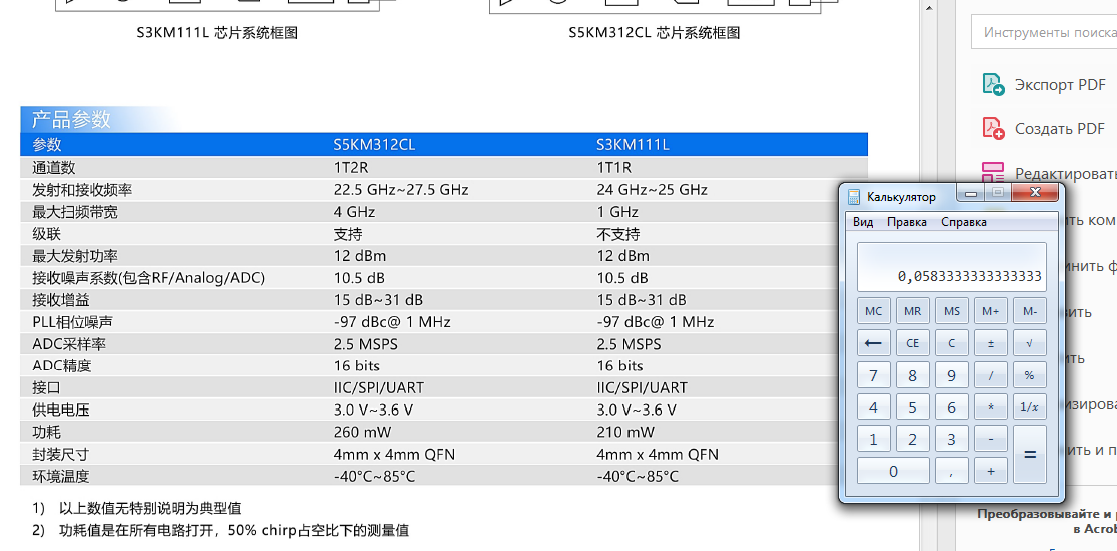
Task: Click the Export PDF tool icon
Action: pyautogui.click(x=993, y=85)
